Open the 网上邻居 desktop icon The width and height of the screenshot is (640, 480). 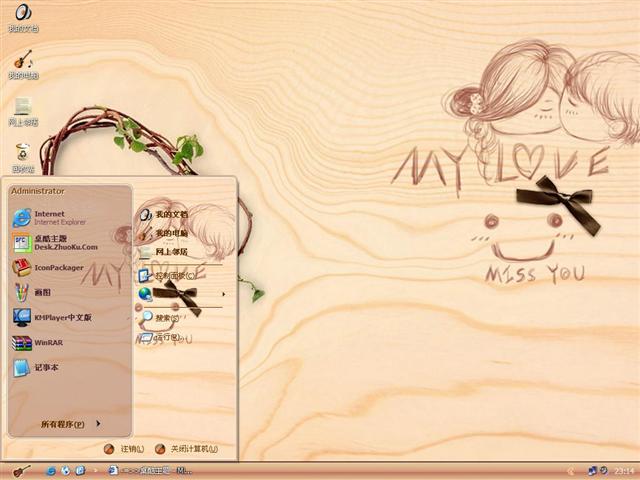pyautogui.click(x=23, y=111)
